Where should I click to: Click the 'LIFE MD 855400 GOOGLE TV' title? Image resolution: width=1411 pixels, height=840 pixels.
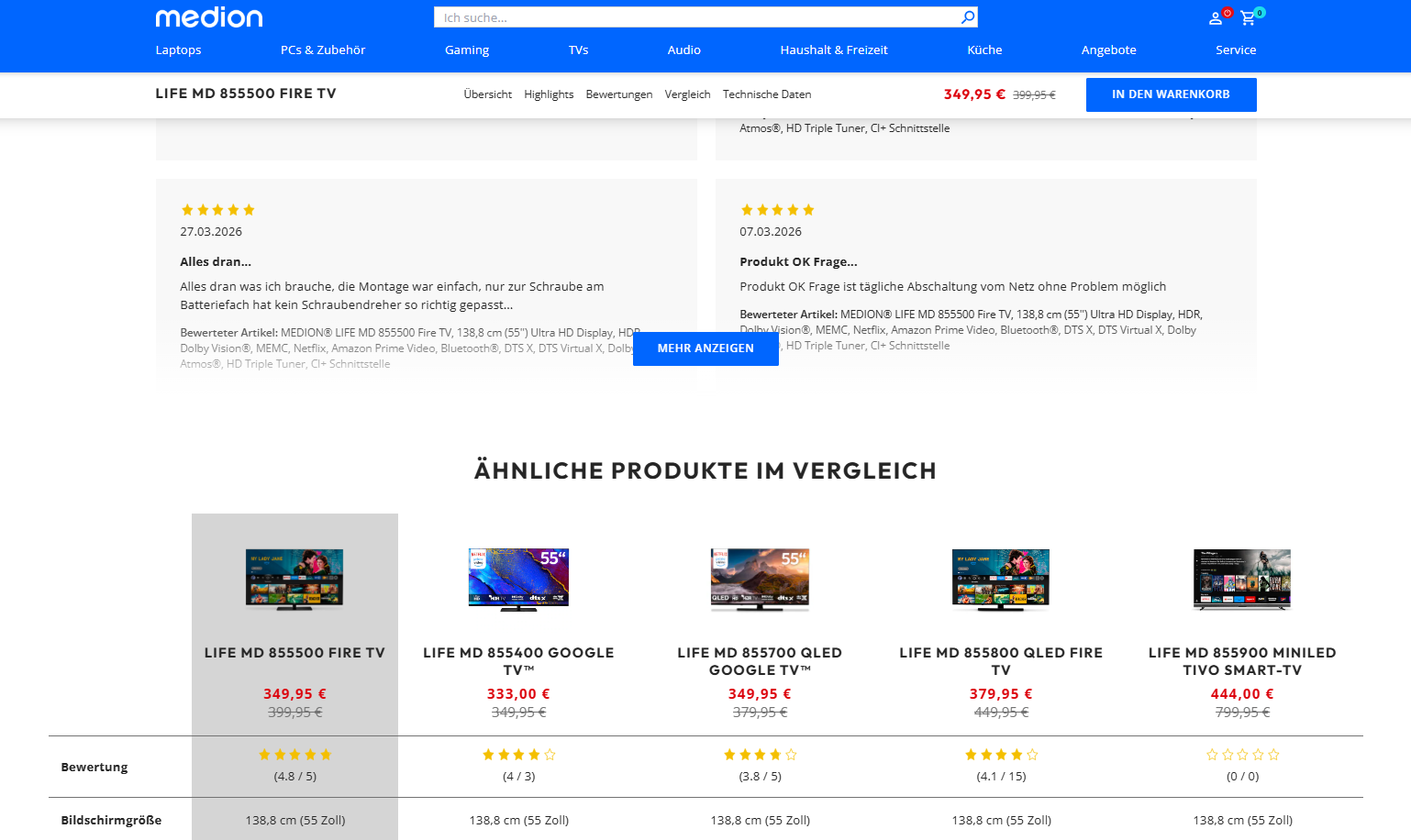click(x=518, y=661)
